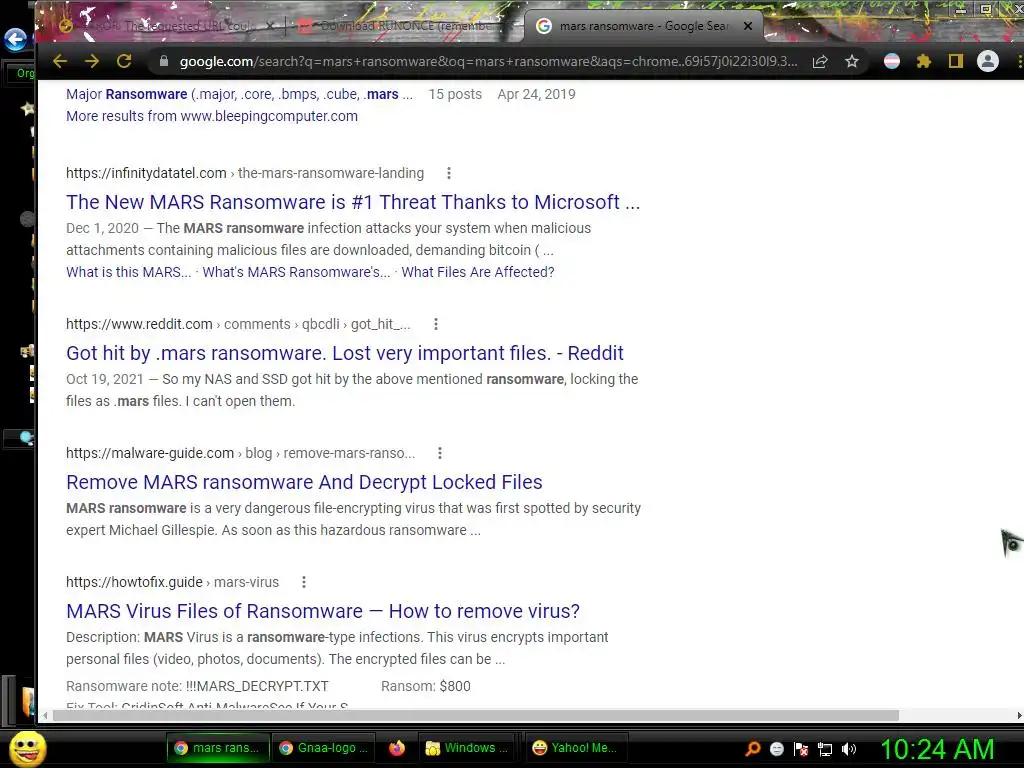Image resolution: width=1024 pixels, height=768 pixels.
Task: Click the howtofix.guide mars-virus breadcrumb
Action: (x=172, y=582)
